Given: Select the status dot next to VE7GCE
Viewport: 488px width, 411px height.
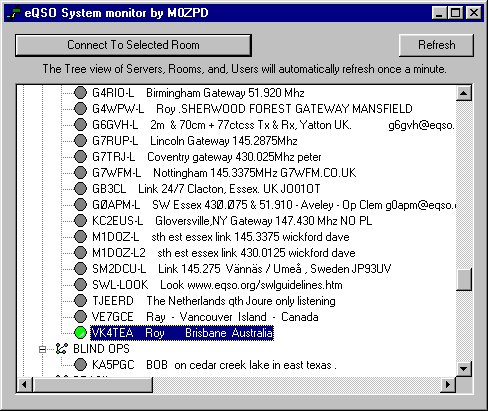Looking at the screenshot, I should click(x=80, y=316).
